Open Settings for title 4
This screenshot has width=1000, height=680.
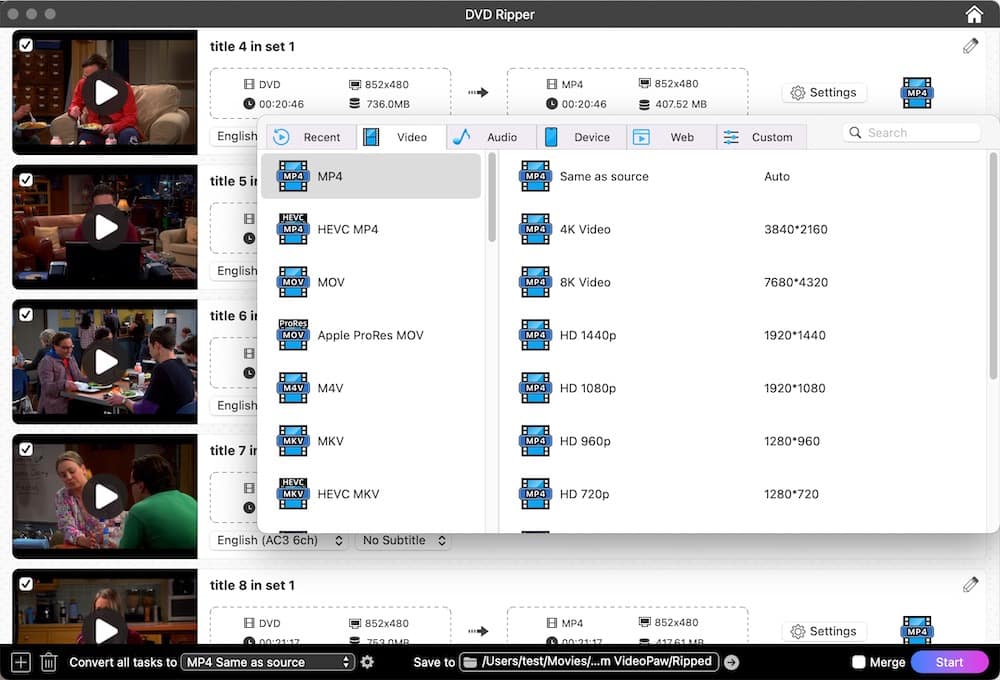(x=824, y=92)
